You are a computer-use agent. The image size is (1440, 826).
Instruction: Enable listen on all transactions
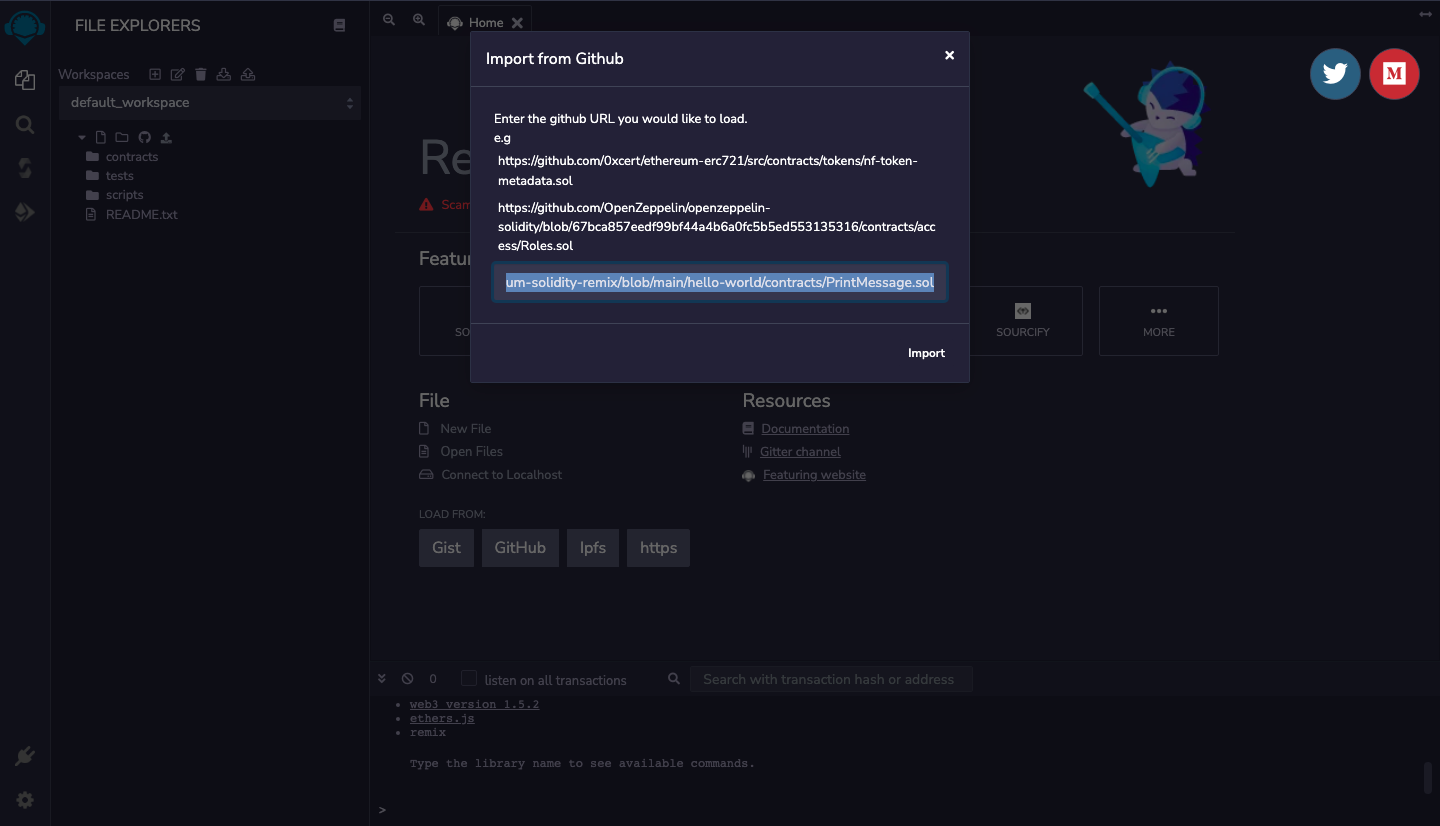[x=468, y=678]
